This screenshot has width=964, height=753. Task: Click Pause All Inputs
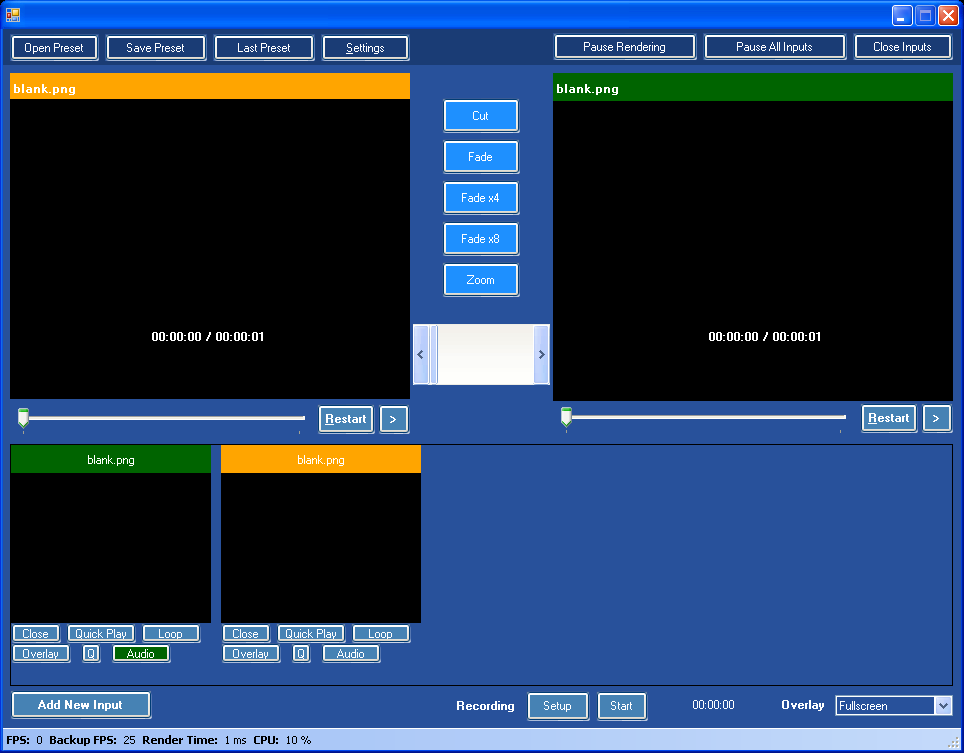point(775,47)
